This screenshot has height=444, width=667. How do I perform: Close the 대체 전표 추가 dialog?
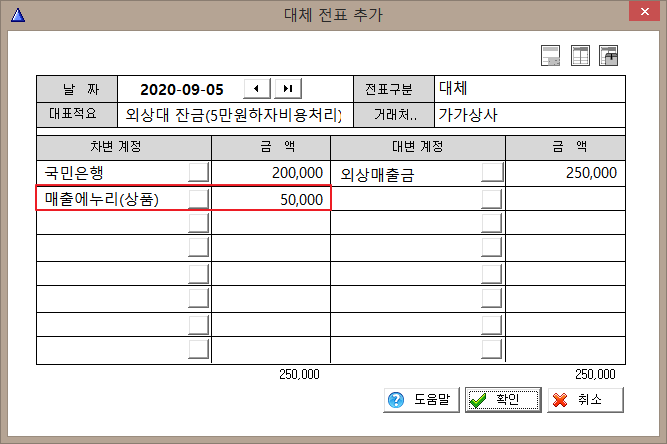pyautogui.click(x=644, y=11)
